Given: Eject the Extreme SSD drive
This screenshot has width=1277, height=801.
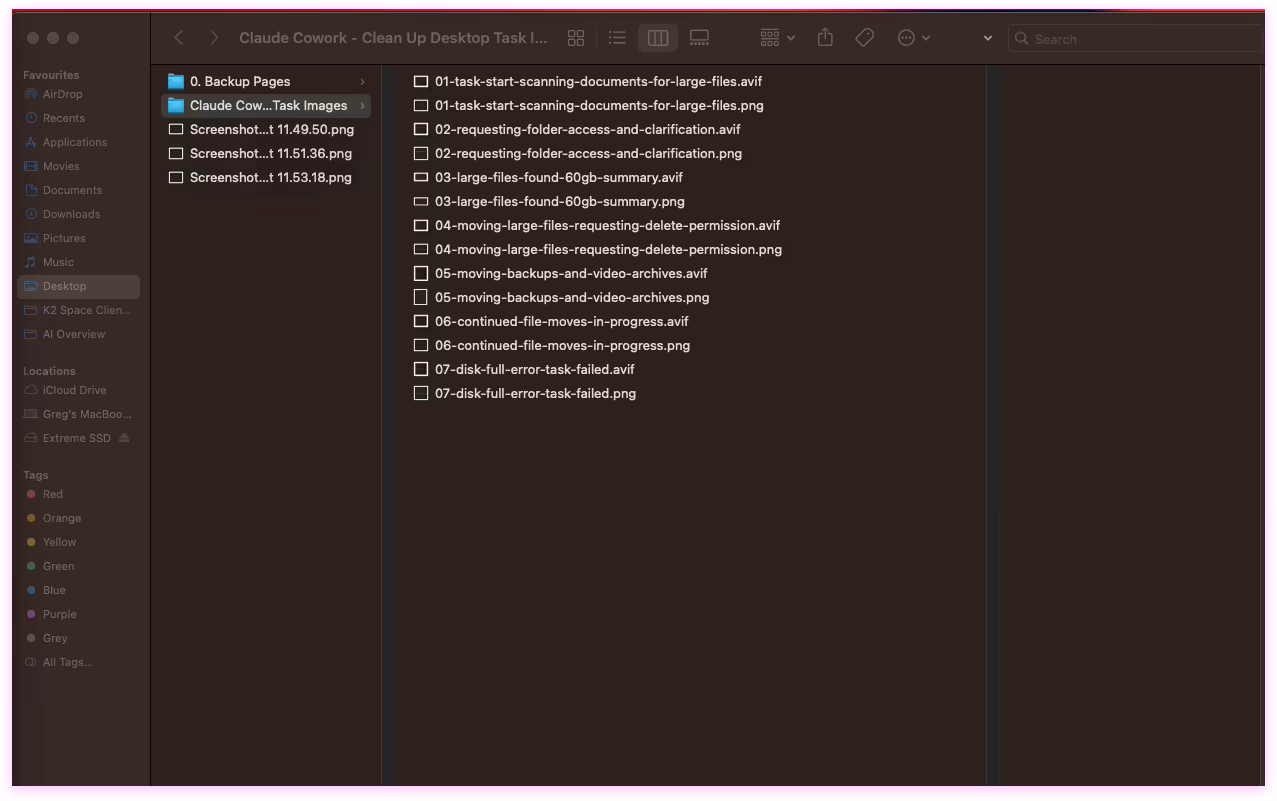Looking at the screenshot, I should (124, 438).
